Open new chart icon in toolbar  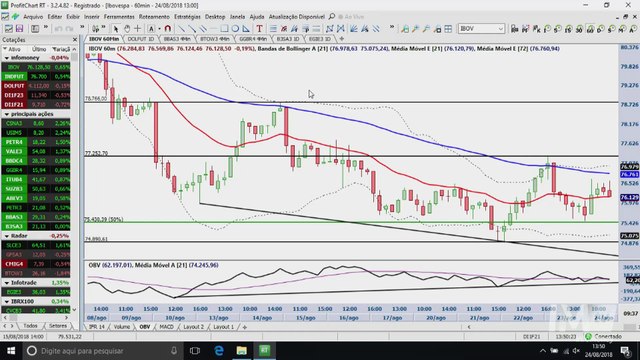coord(8,29)
